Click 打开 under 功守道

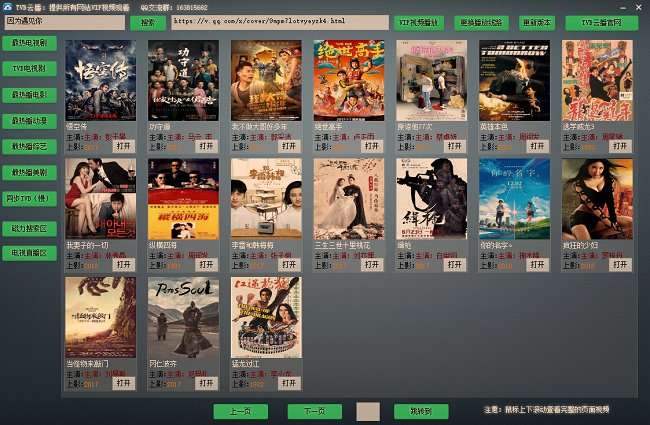pos(206,146)
